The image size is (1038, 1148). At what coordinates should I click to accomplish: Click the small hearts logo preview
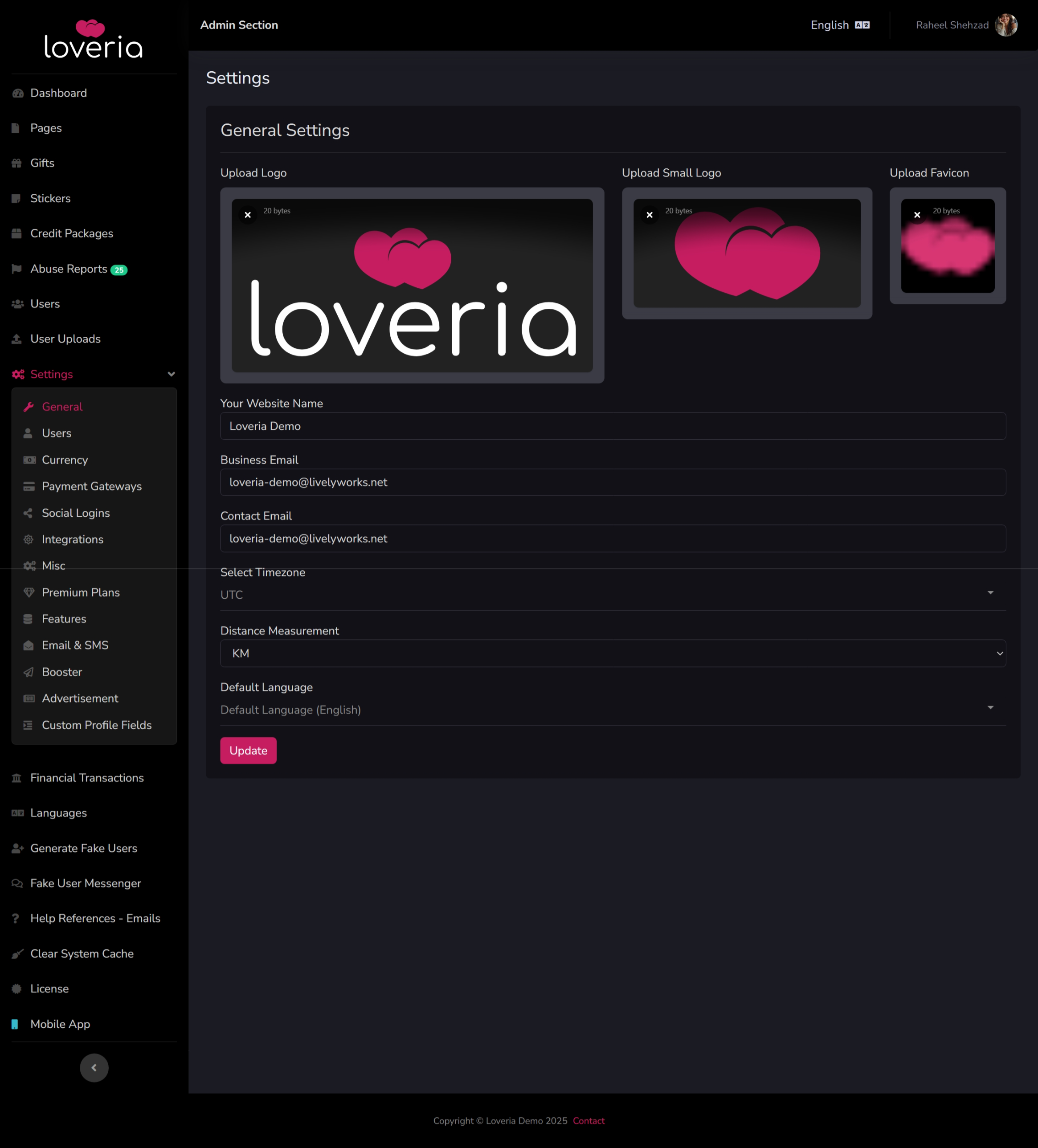point(747,253)
